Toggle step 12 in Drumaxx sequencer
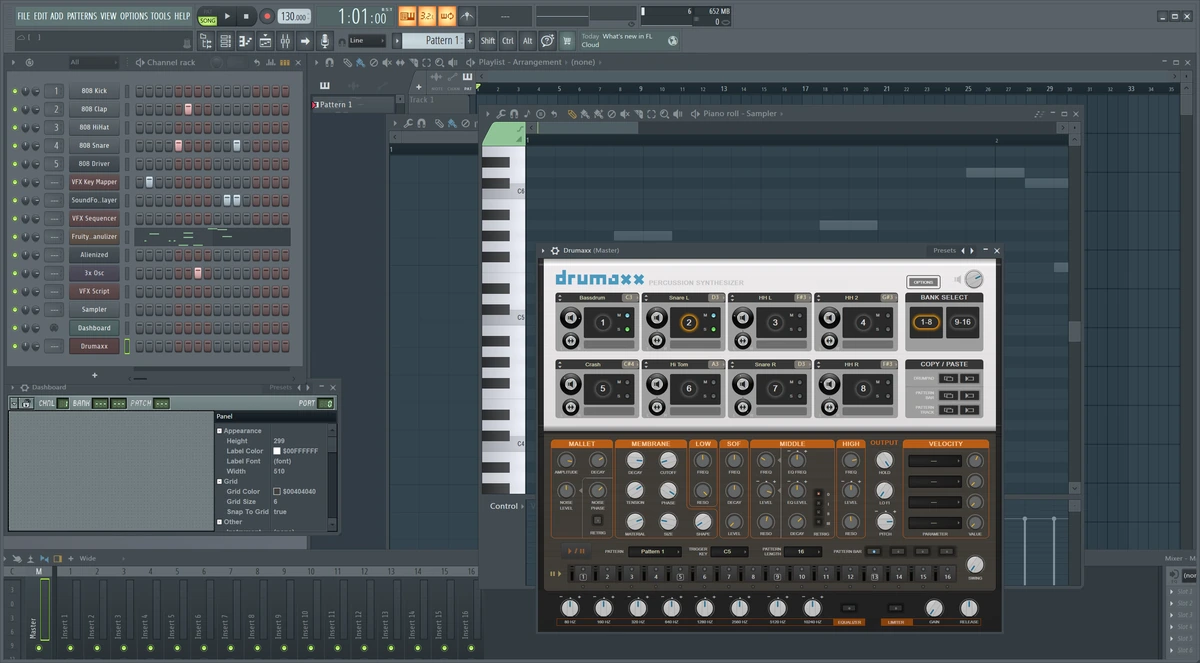 [x=851, y=576]
